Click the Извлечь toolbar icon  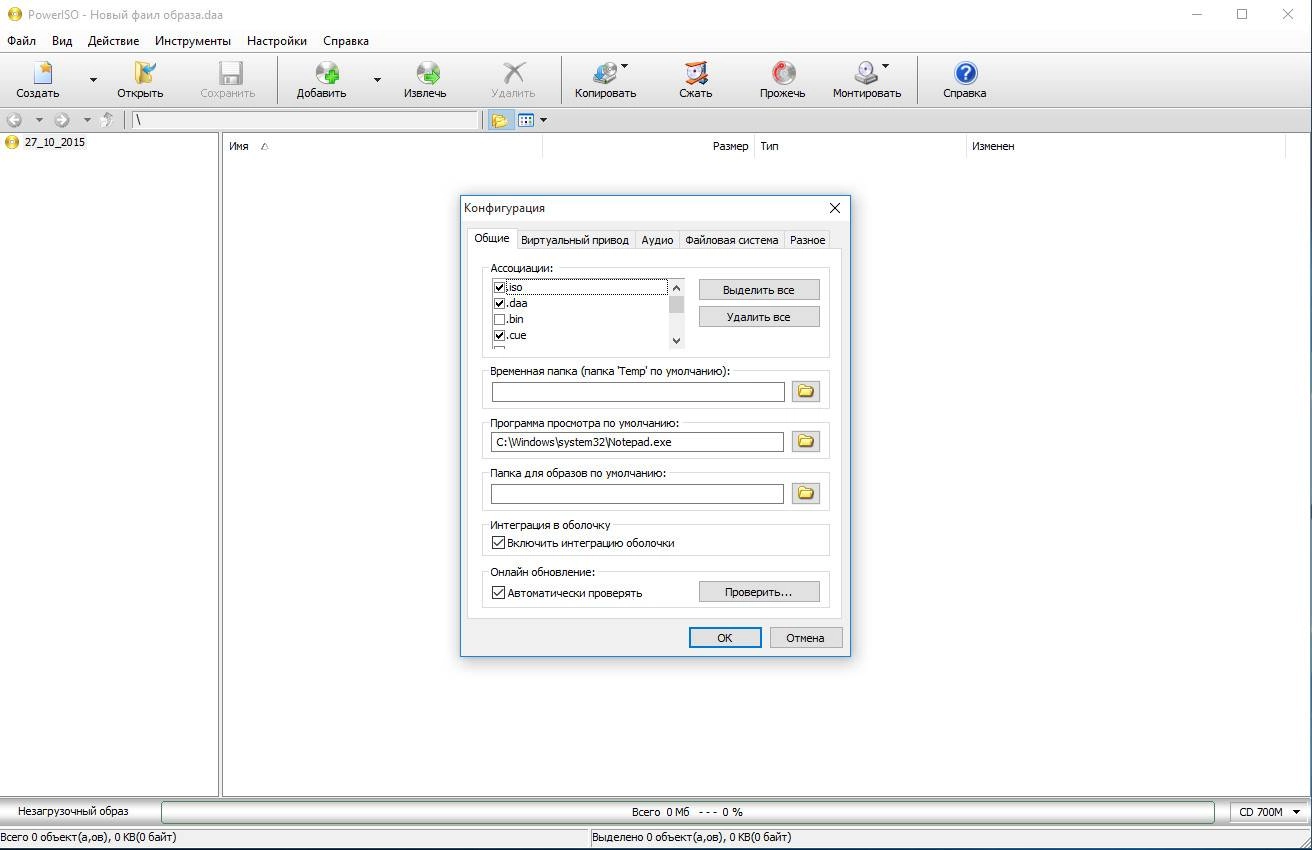coord(429,73)
